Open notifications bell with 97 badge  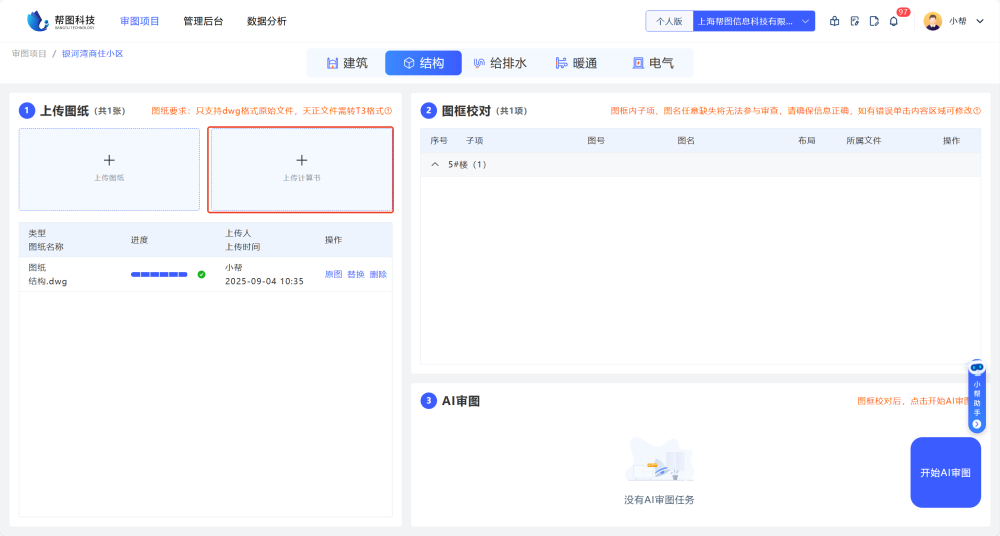click(x=894, y=21)
